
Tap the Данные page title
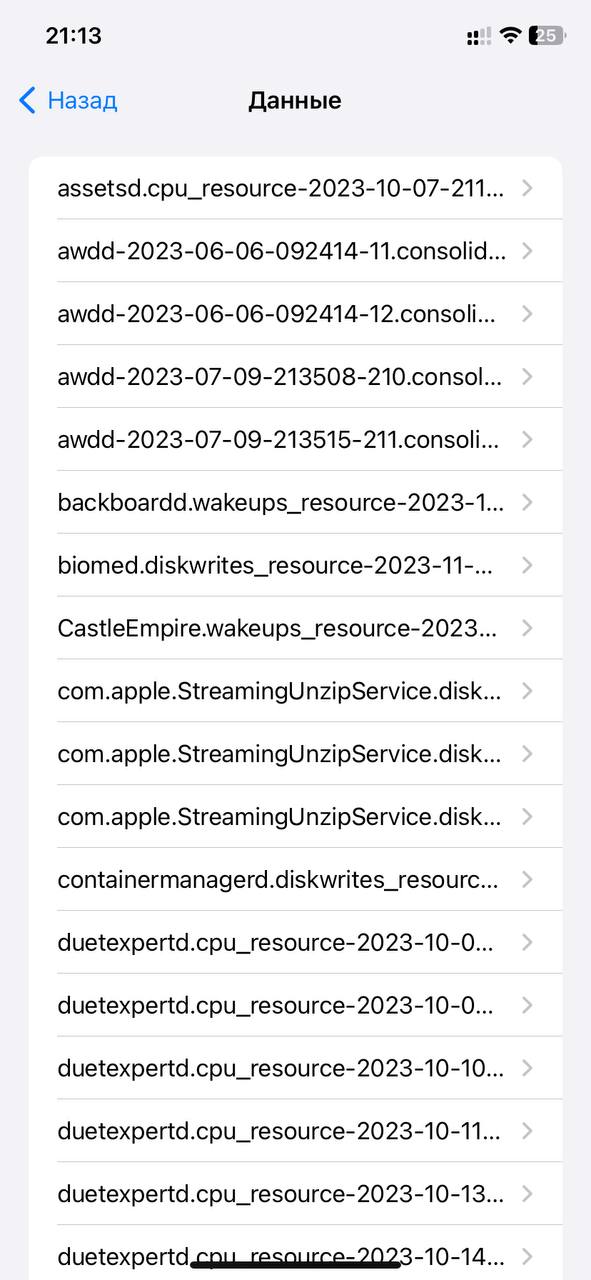pos(295,100)
